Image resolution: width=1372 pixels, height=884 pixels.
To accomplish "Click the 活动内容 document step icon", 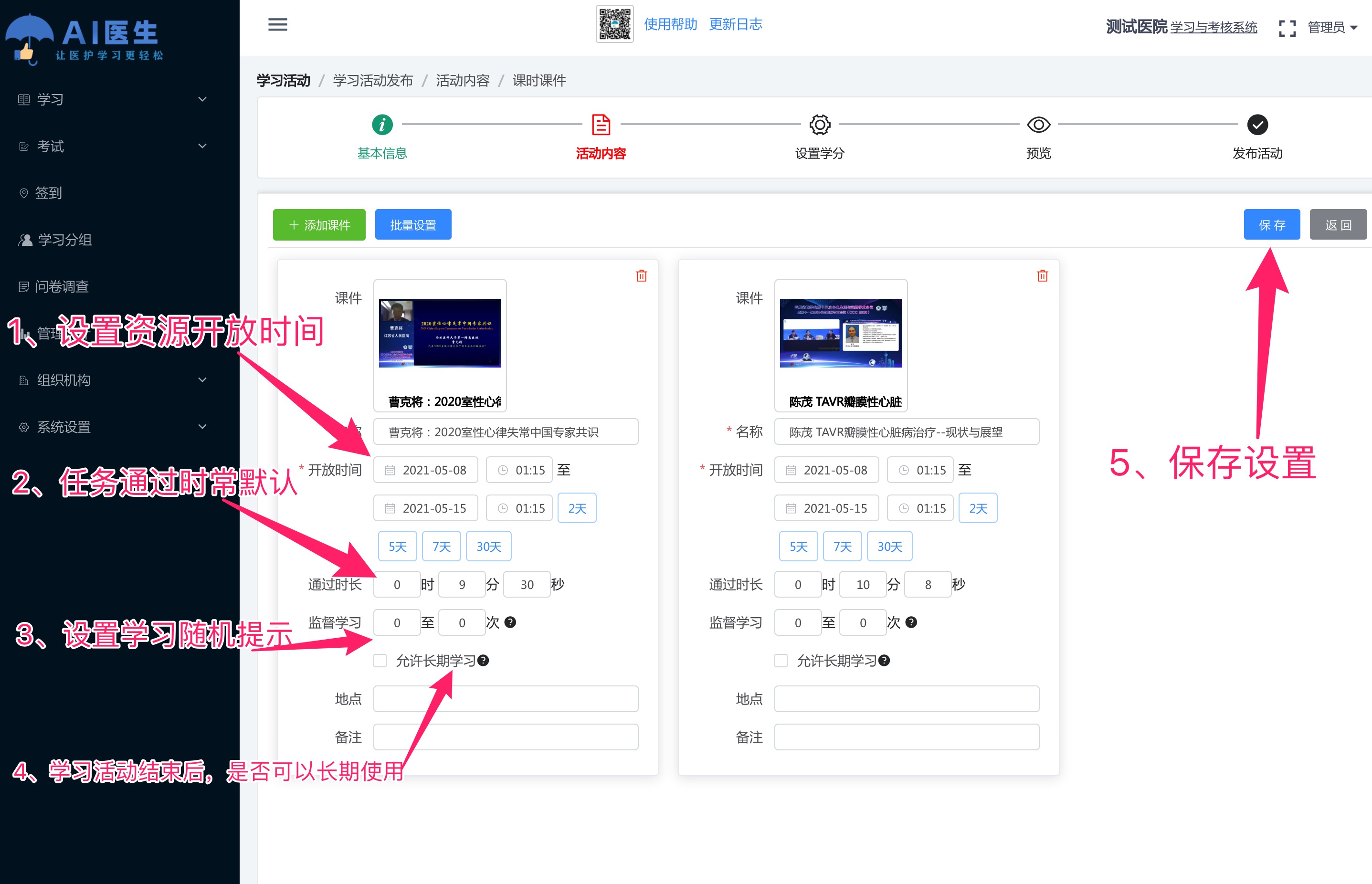I will [x=601, y=124].
